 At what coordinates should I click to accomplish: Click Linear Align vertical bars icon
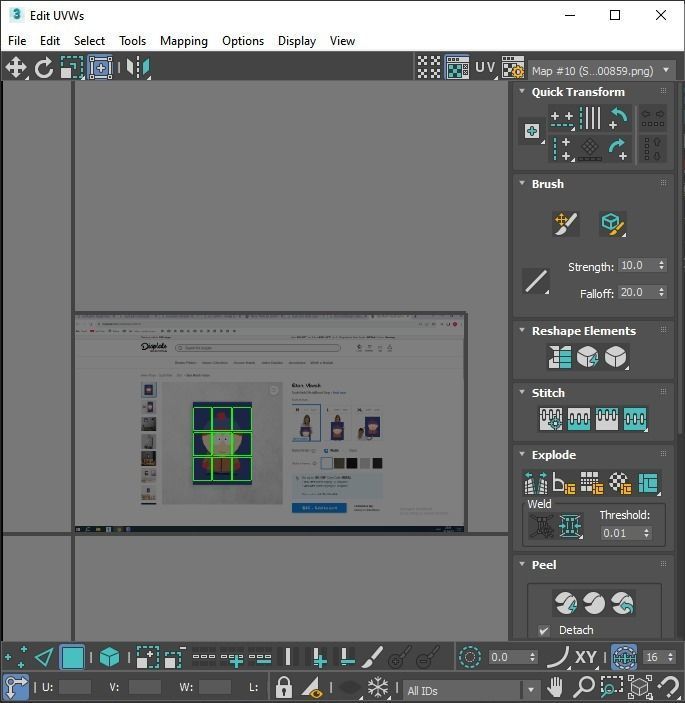[590, 118]
